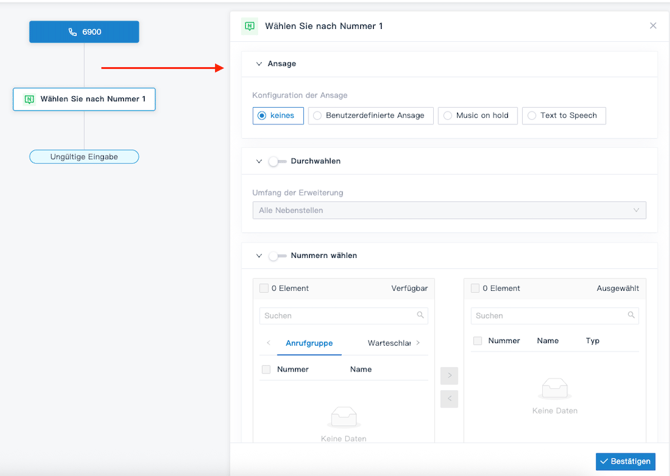This screenshot has height=476, width=670.
Task: Click the Bestätigen button
Action: (625, 461)
